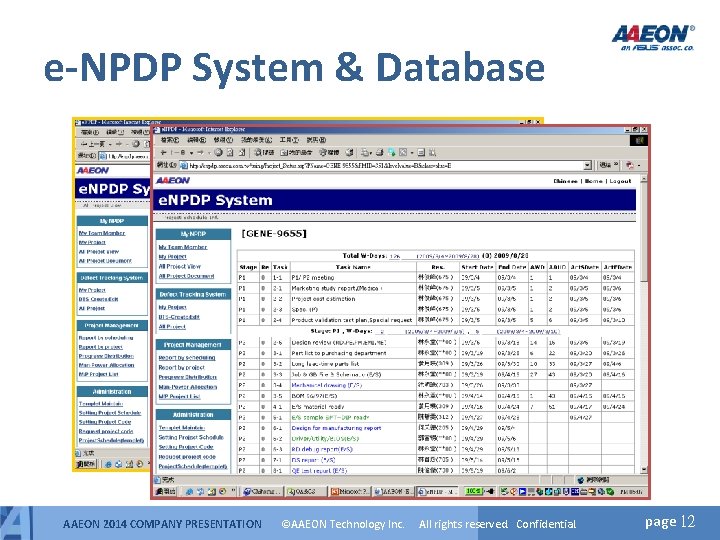
Task: Open MP Project List in front window
Action: [179, 396]
